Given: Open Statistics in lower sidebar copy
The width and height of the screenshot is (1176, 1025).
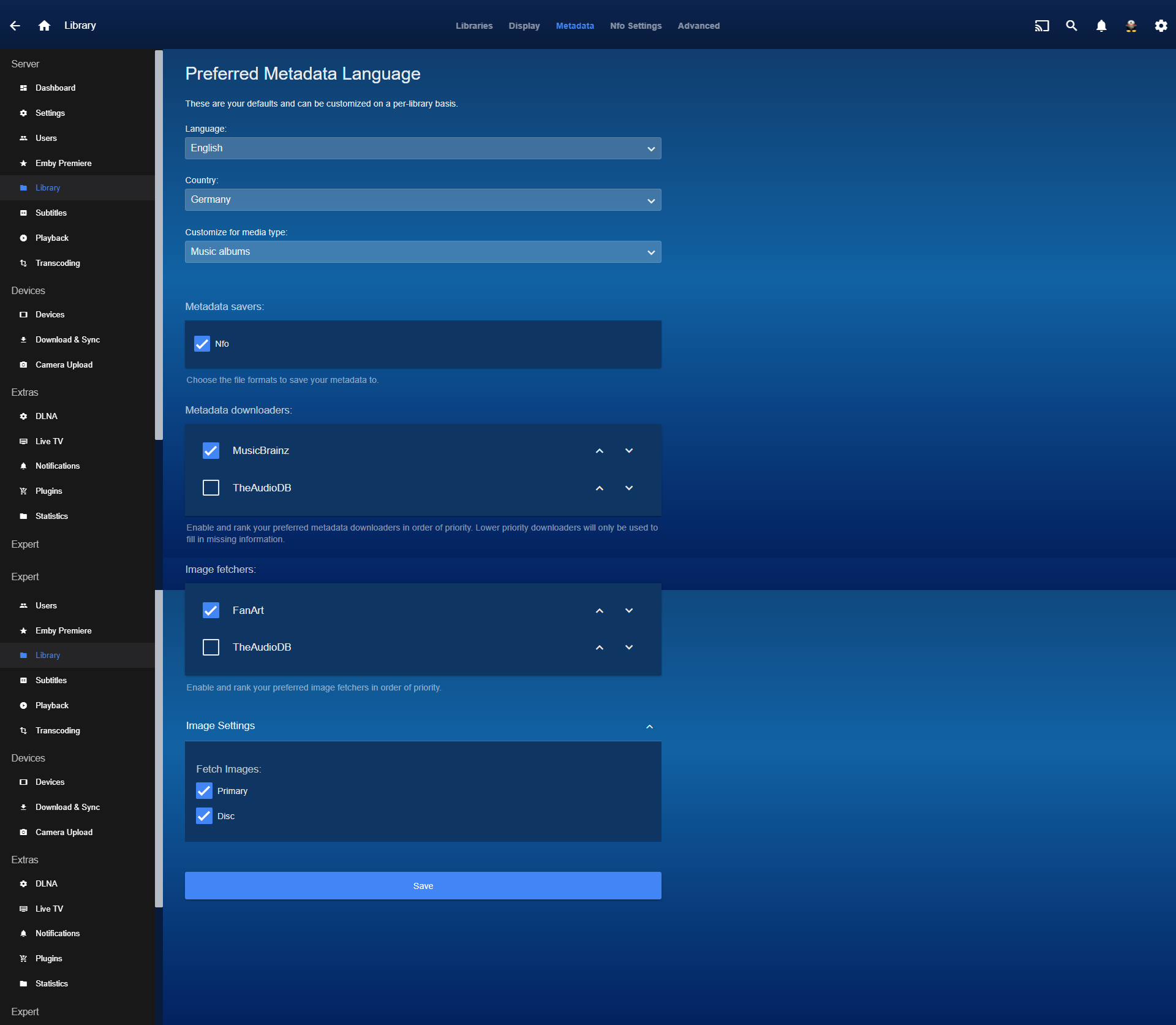Looking at the screenshot, I should point(77,984).
